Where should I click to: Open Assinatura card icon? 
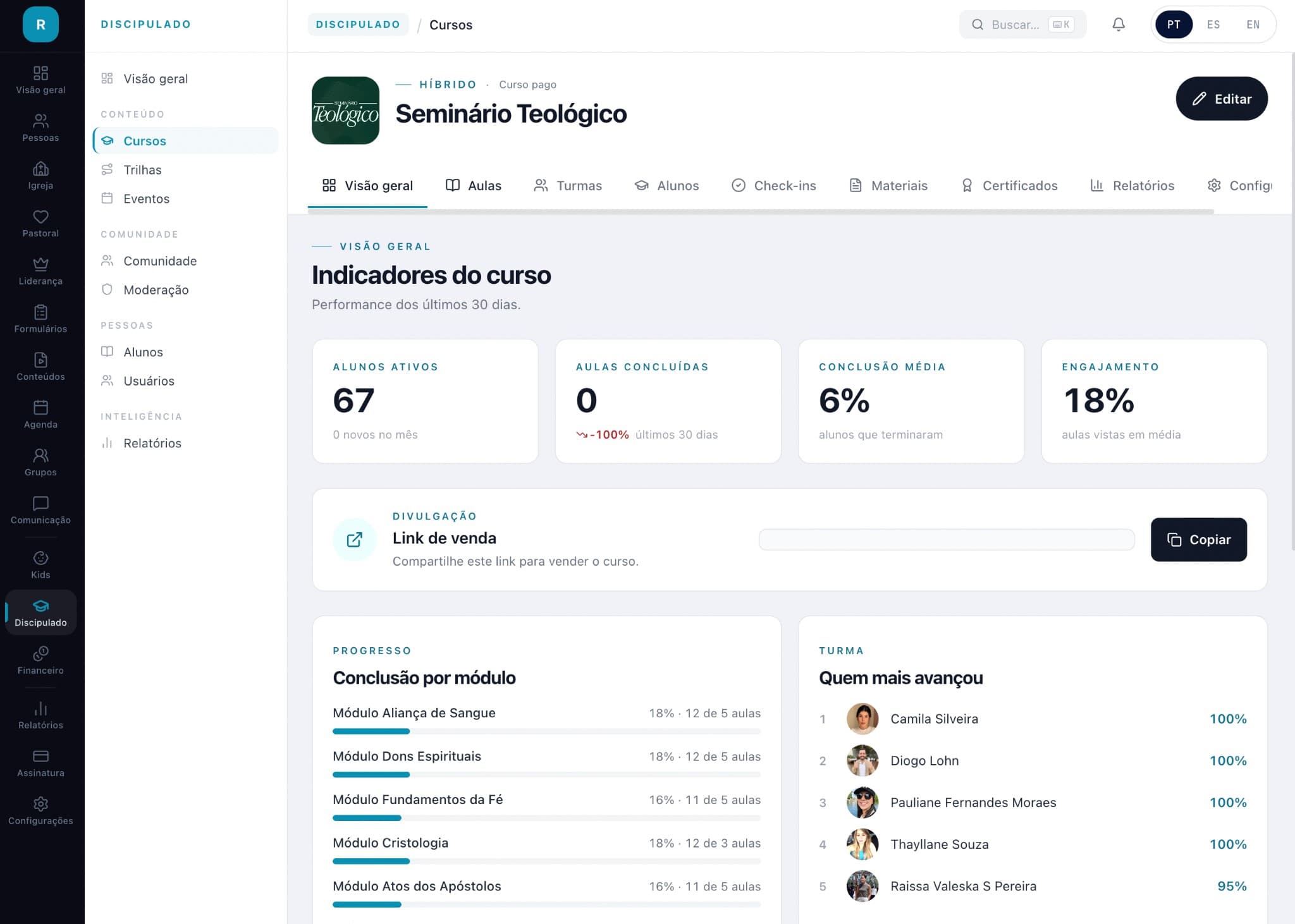[x=40, y=756]
